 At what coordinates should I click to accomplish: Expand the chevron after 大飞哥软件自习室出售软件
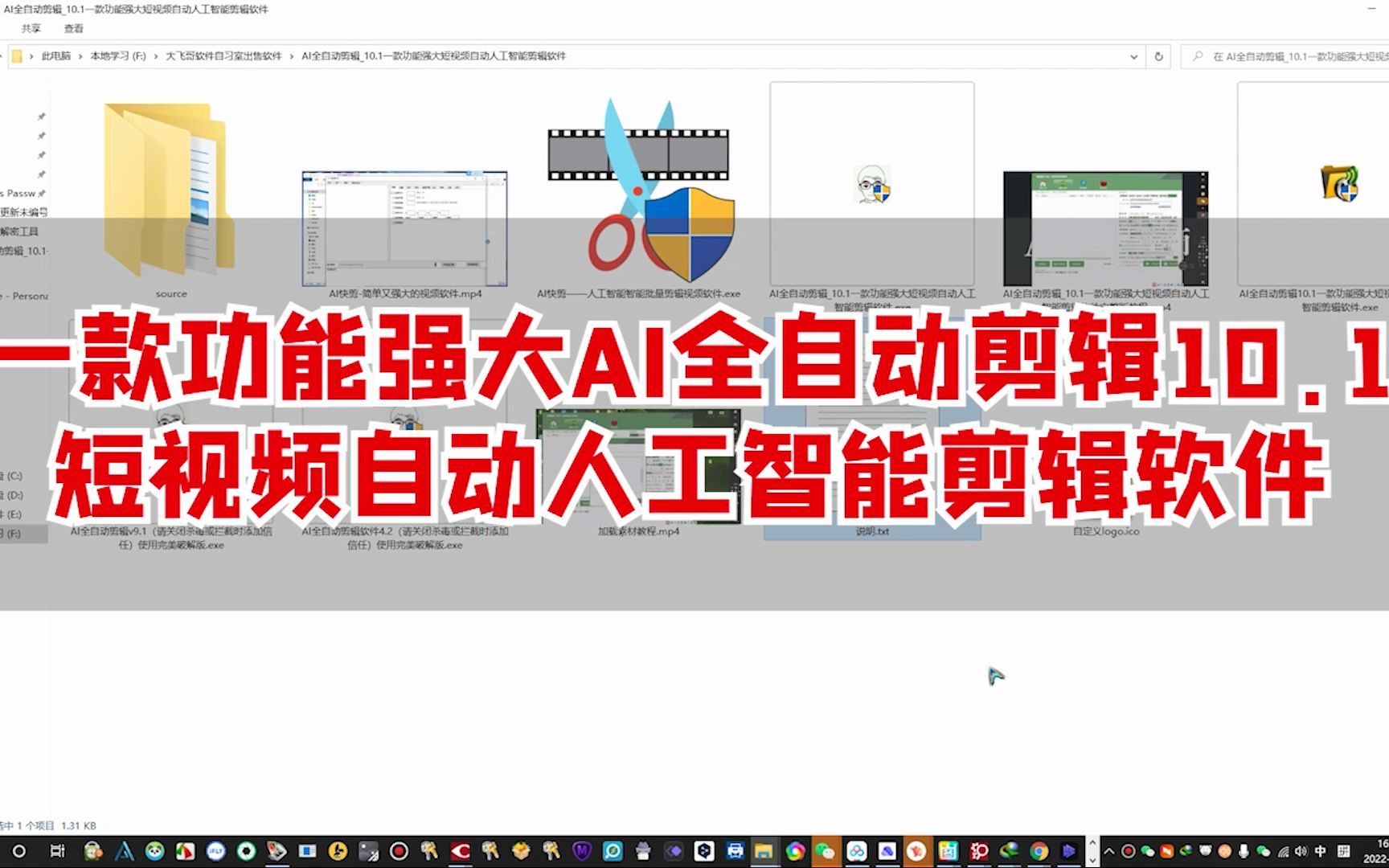coord(292,56)
